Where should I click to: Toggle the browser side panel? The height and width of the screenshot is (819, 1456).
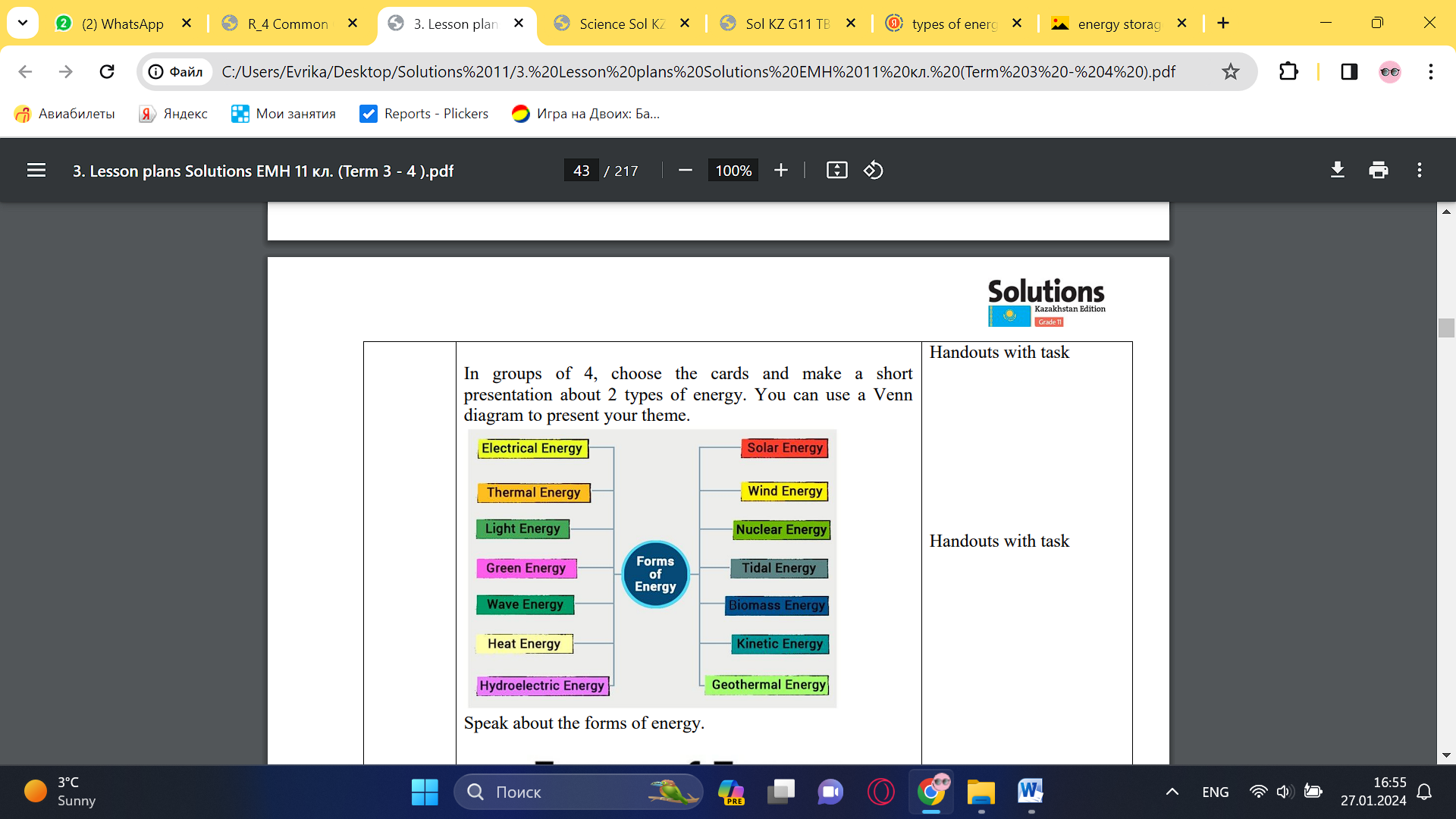(x=1349, y=71)
